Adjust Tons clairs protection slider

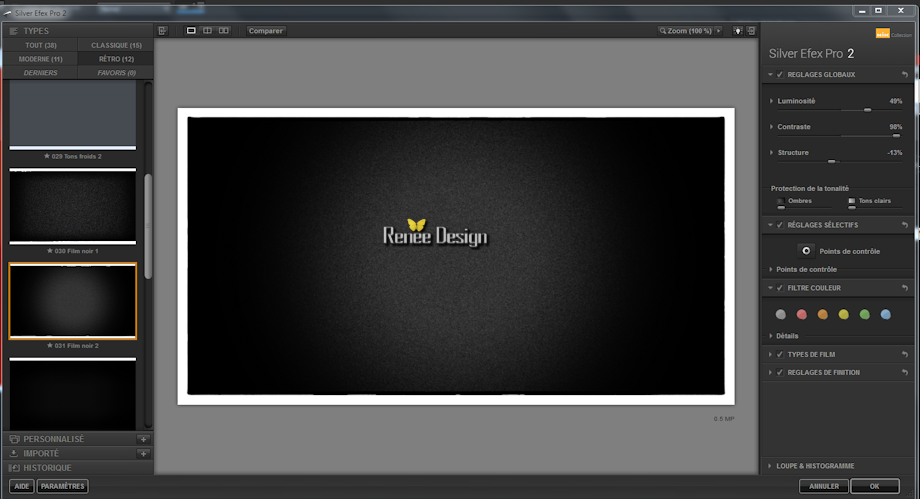click(x=851, y=207)
